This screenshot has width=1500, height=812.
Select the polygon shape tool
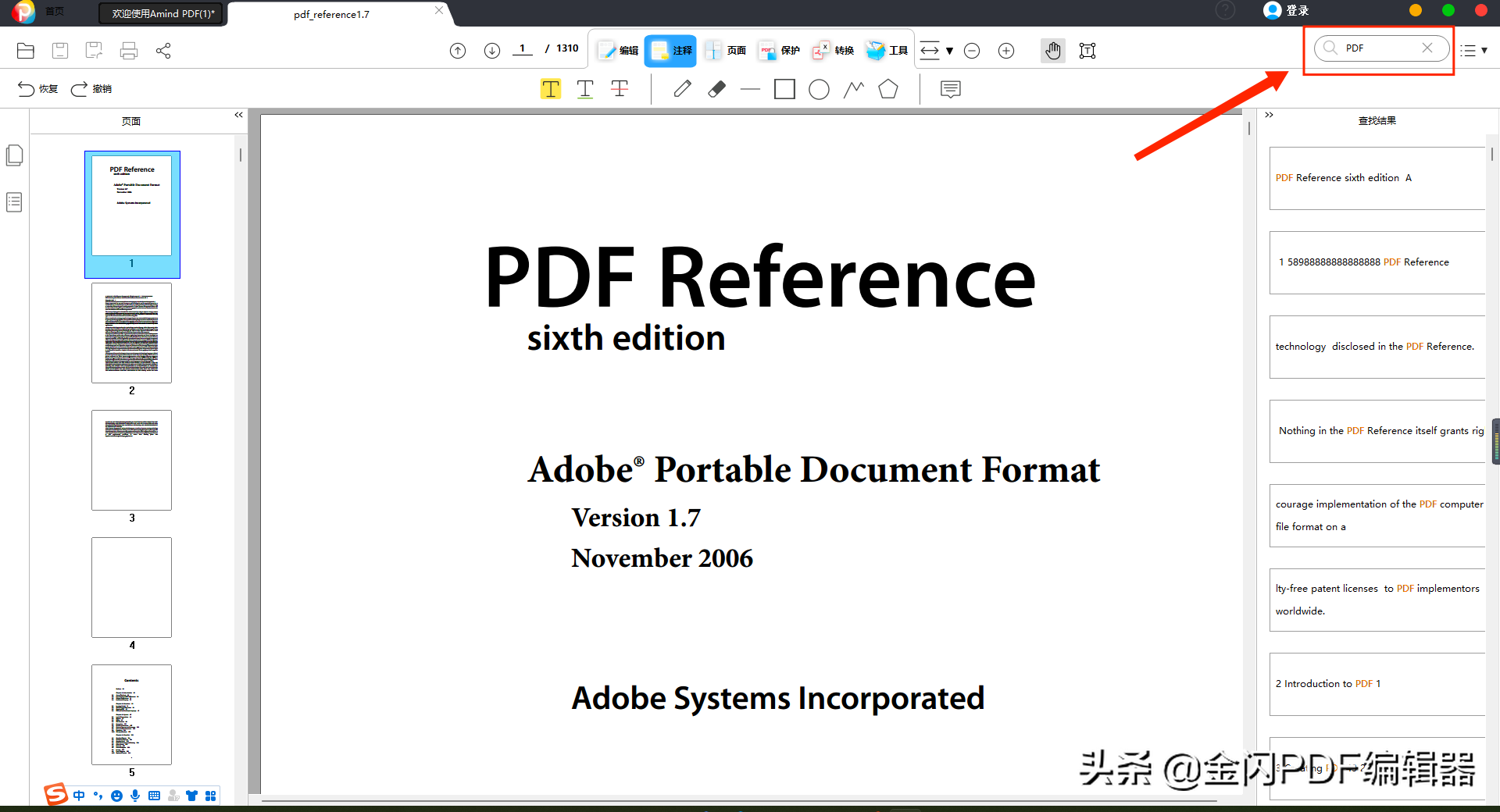click(x=888, y=89)
